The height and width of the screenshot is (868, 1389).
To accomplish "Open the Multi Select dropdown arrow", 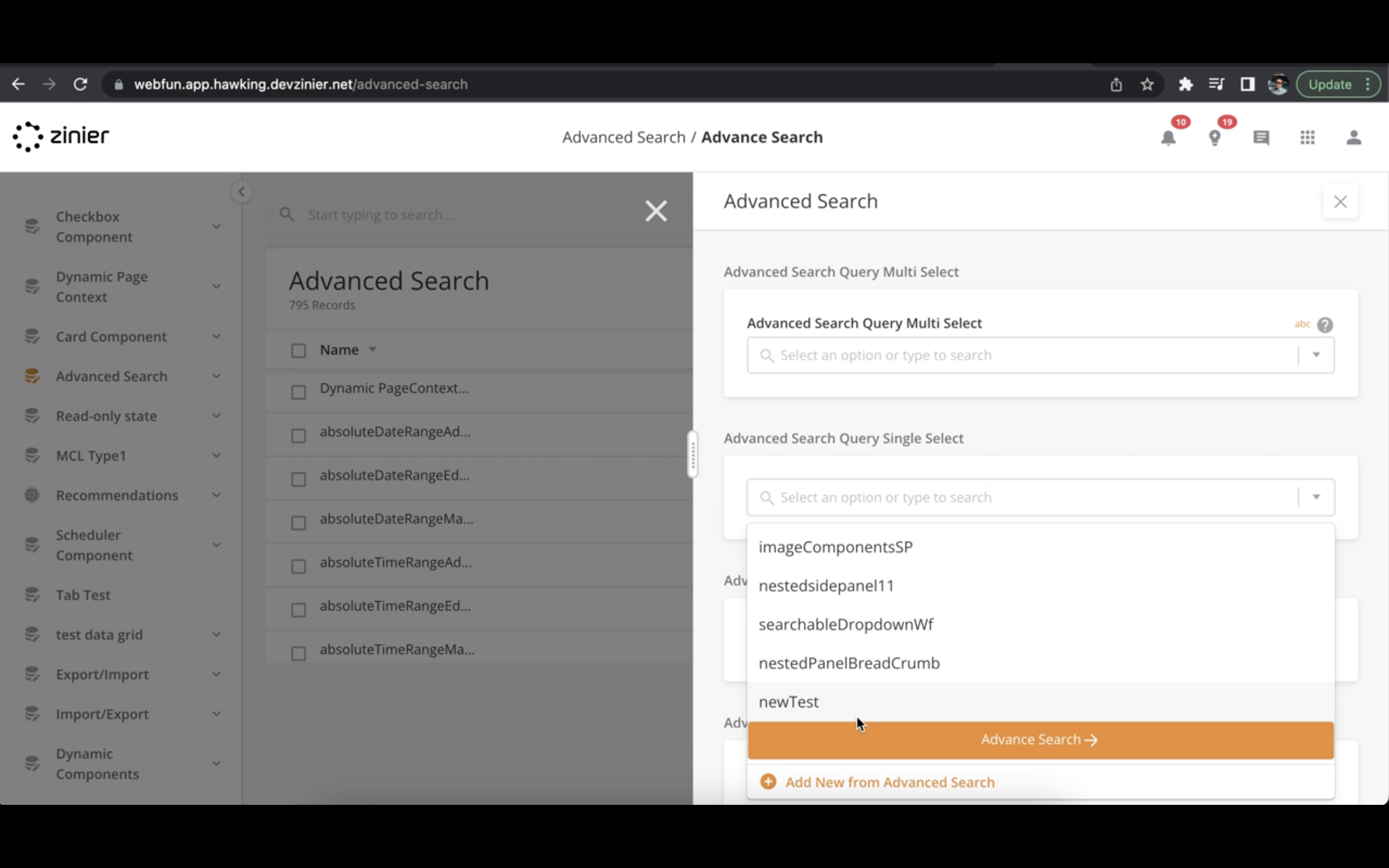I will 1316,355.
